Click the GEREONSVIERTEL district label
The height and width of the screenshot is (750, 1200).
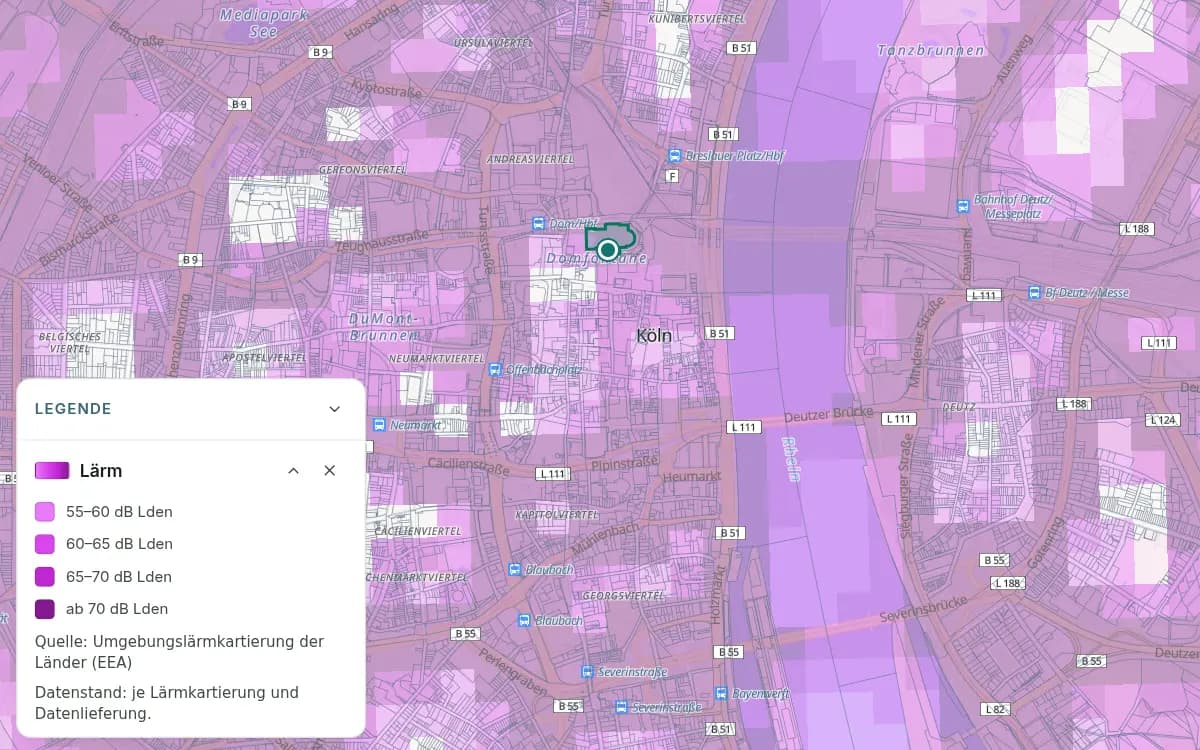(361, 170)
